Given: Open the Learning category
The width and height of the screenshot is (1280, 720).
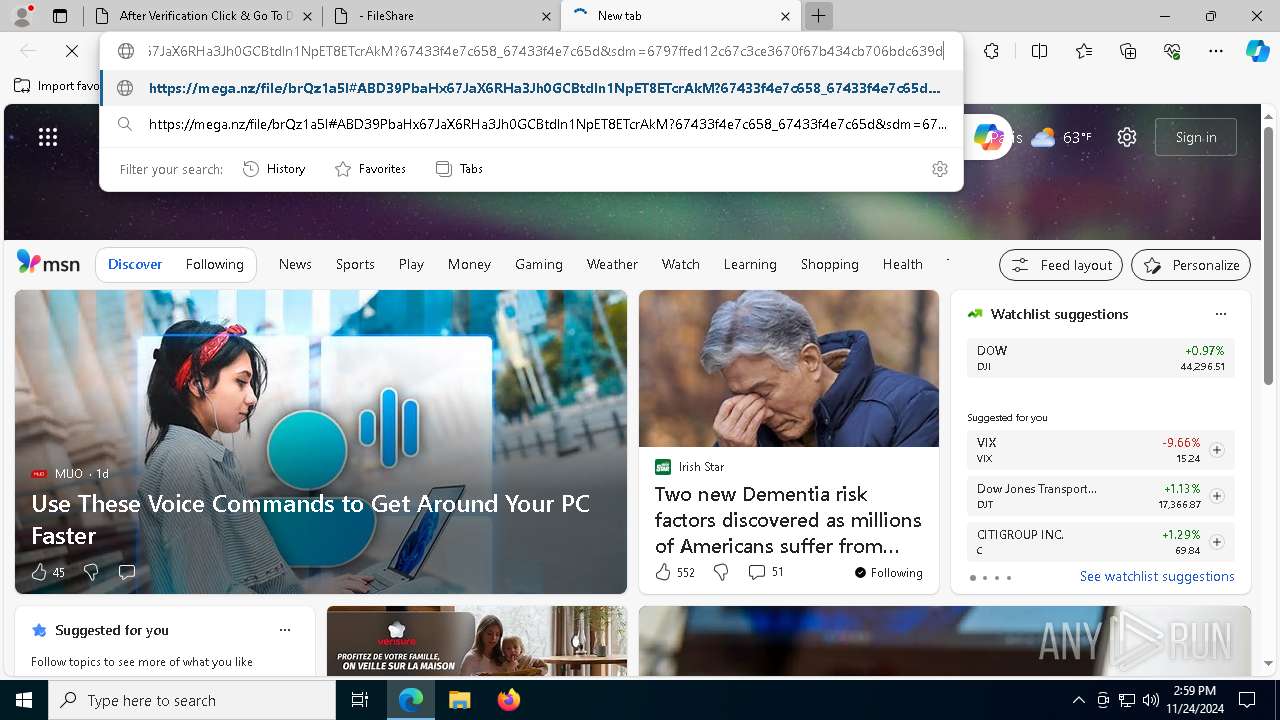Looking at the screenshot, I should click(750, 264).
